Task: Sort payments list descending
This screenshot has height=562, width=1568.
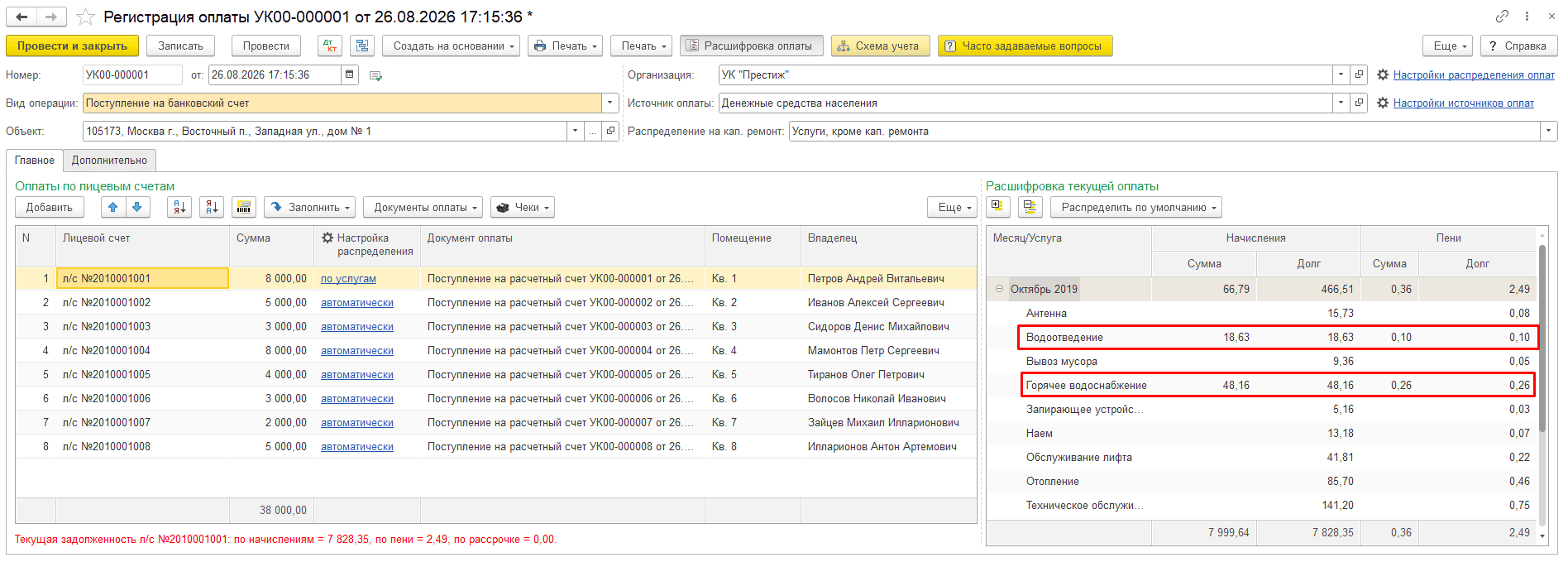Action: click(212, 207)
